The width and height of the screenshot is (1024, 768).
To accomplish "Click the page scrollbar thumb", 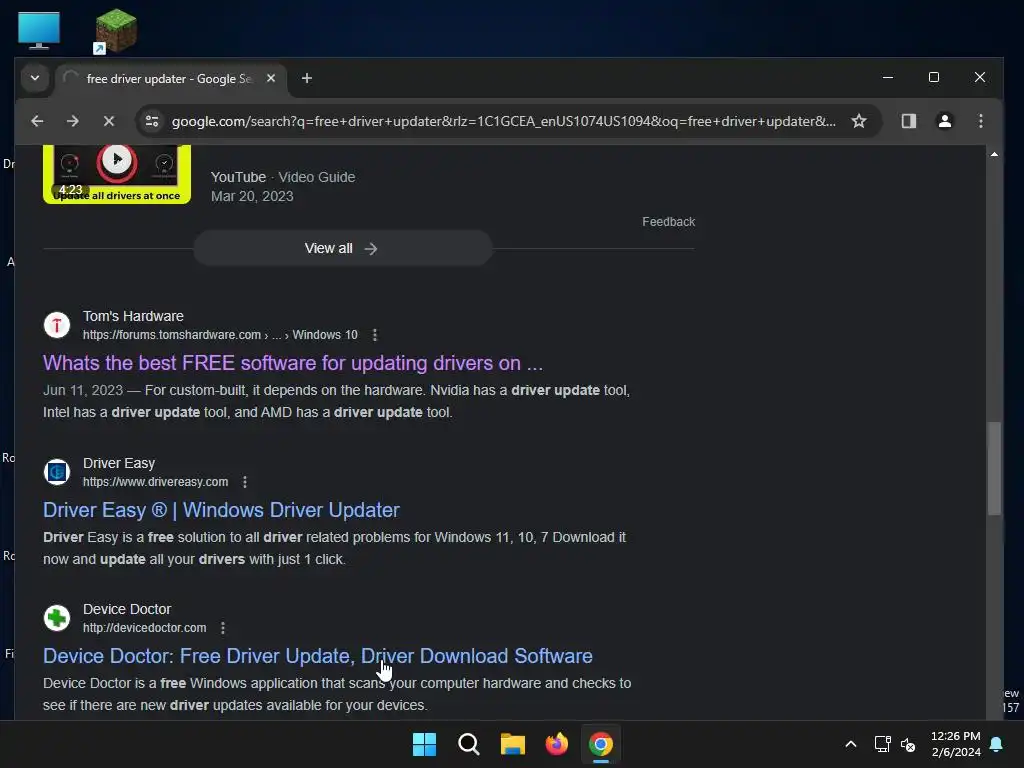I will click(994, 468).
